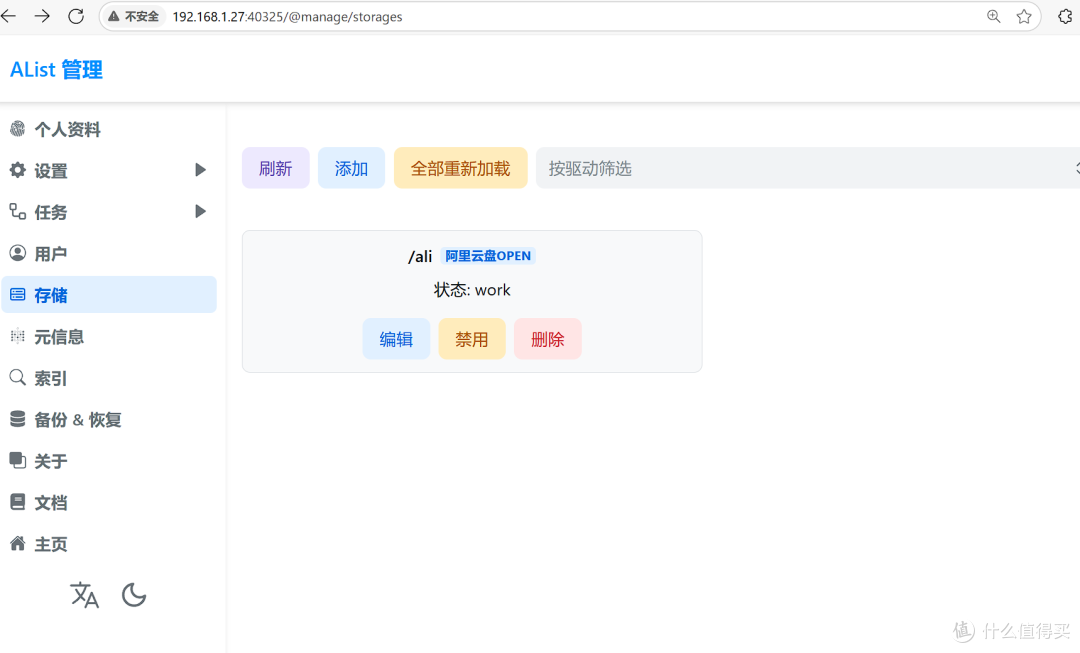1080x653 pixels.
Task: Reload the page using the refresh icon
Action: coord(76,16)
